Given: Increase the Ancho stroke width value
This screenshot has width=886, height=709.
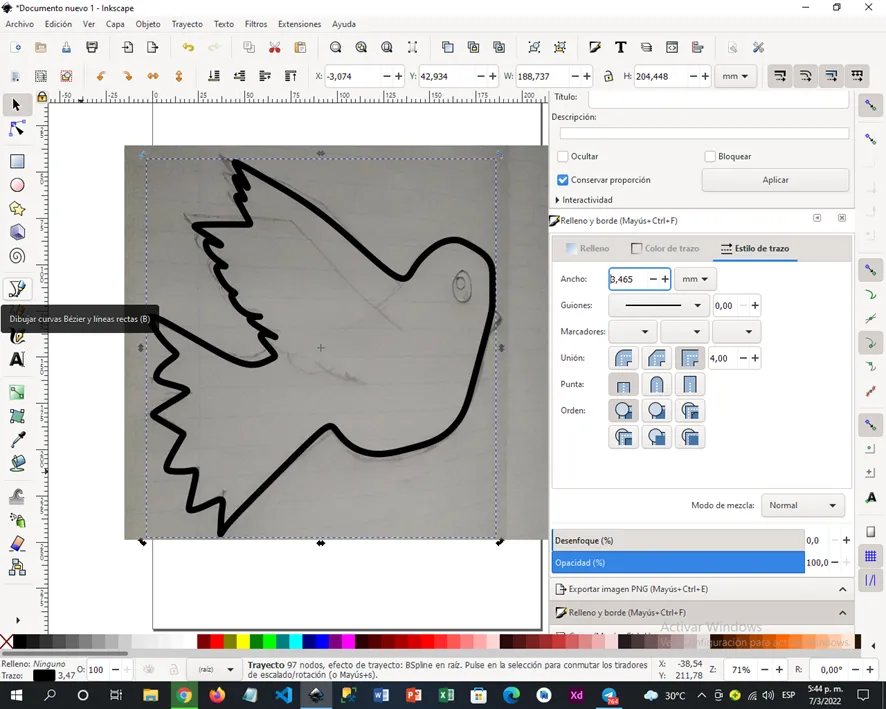Looking at the screenshot, I should click(665, 279).
